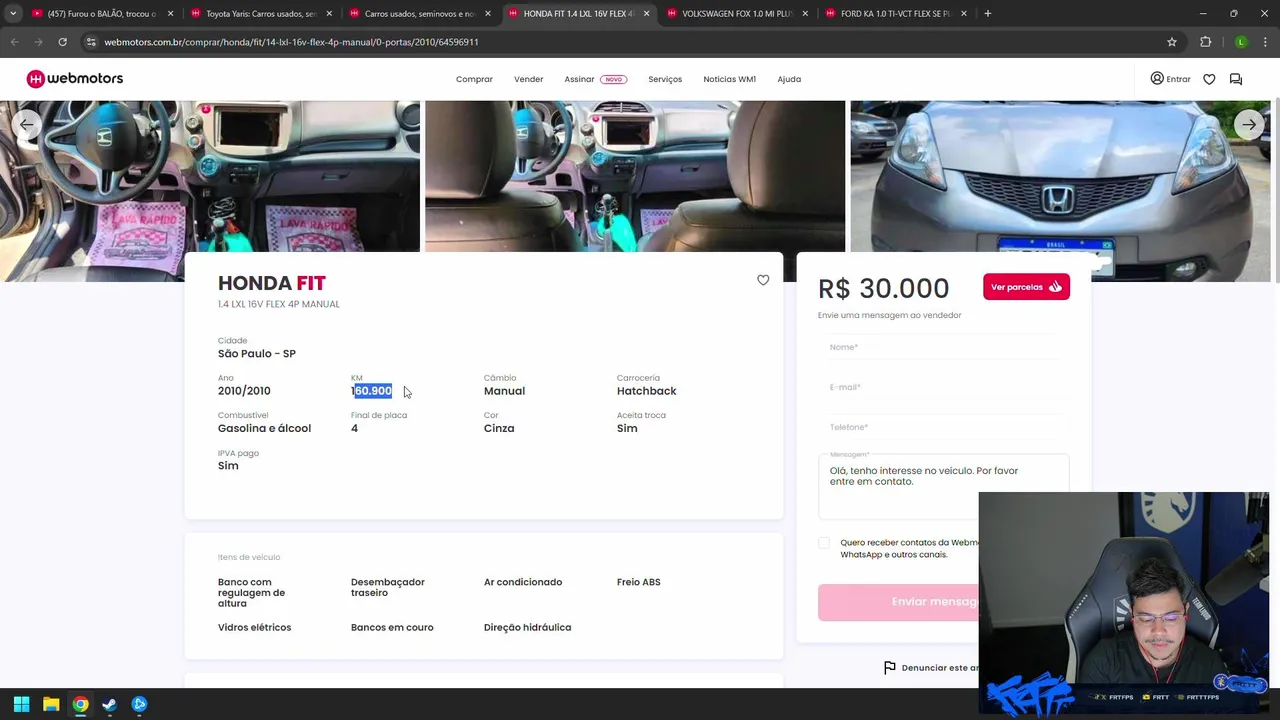Open browser extensions puzzle icon
1280x720 pixels.
pos(1205,42)
